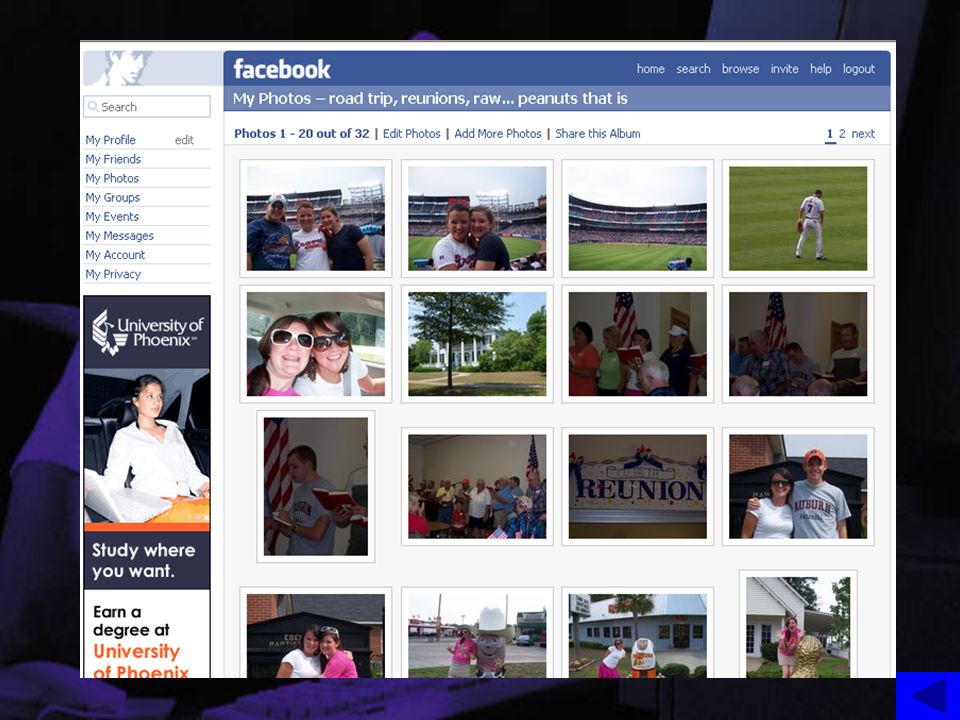Click "Earn a degree at" ad text
This screenshot has height=720, width=960.
(131, 621)
